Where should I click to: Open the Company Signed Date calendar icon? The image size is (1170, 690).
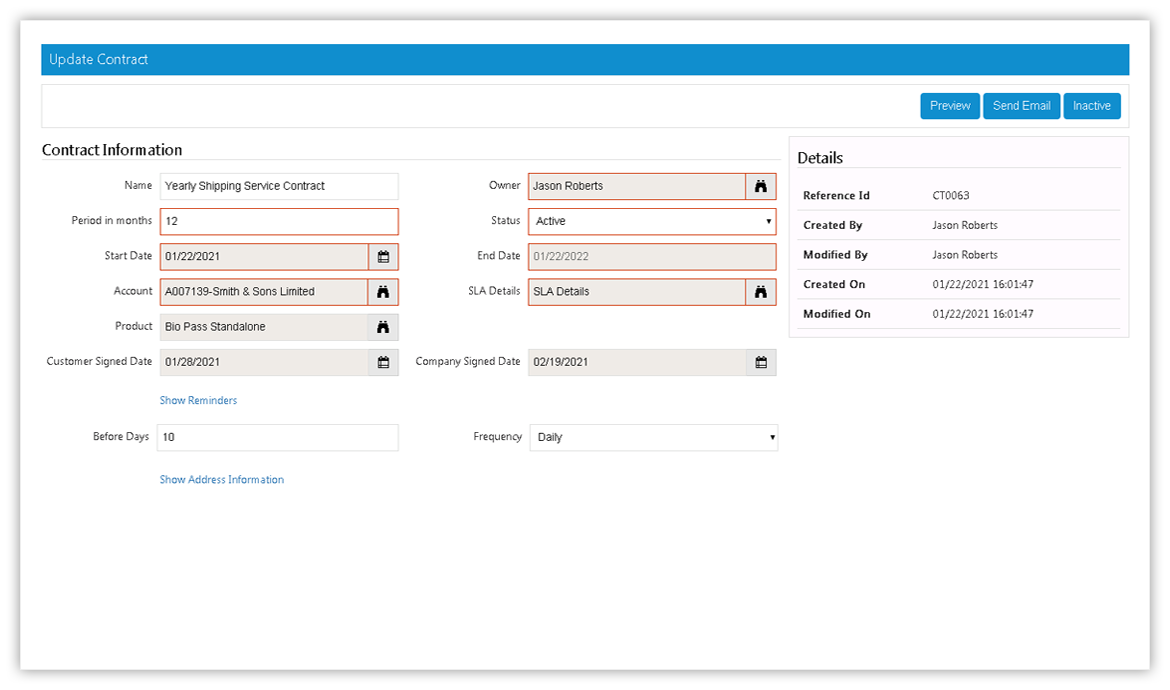[760, 362]
